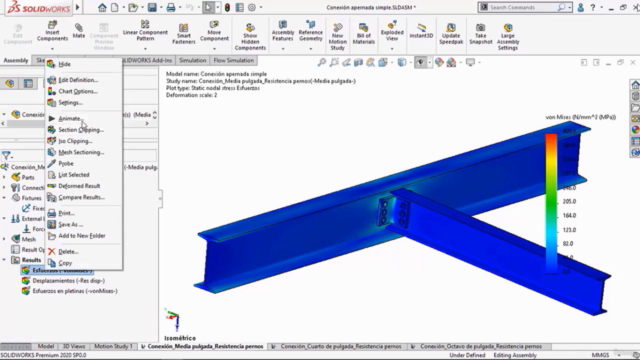Screen dimensions: 640x360
Task: Click Show Hidden Components
Action: pyautogui.click(x=250, y=37)
